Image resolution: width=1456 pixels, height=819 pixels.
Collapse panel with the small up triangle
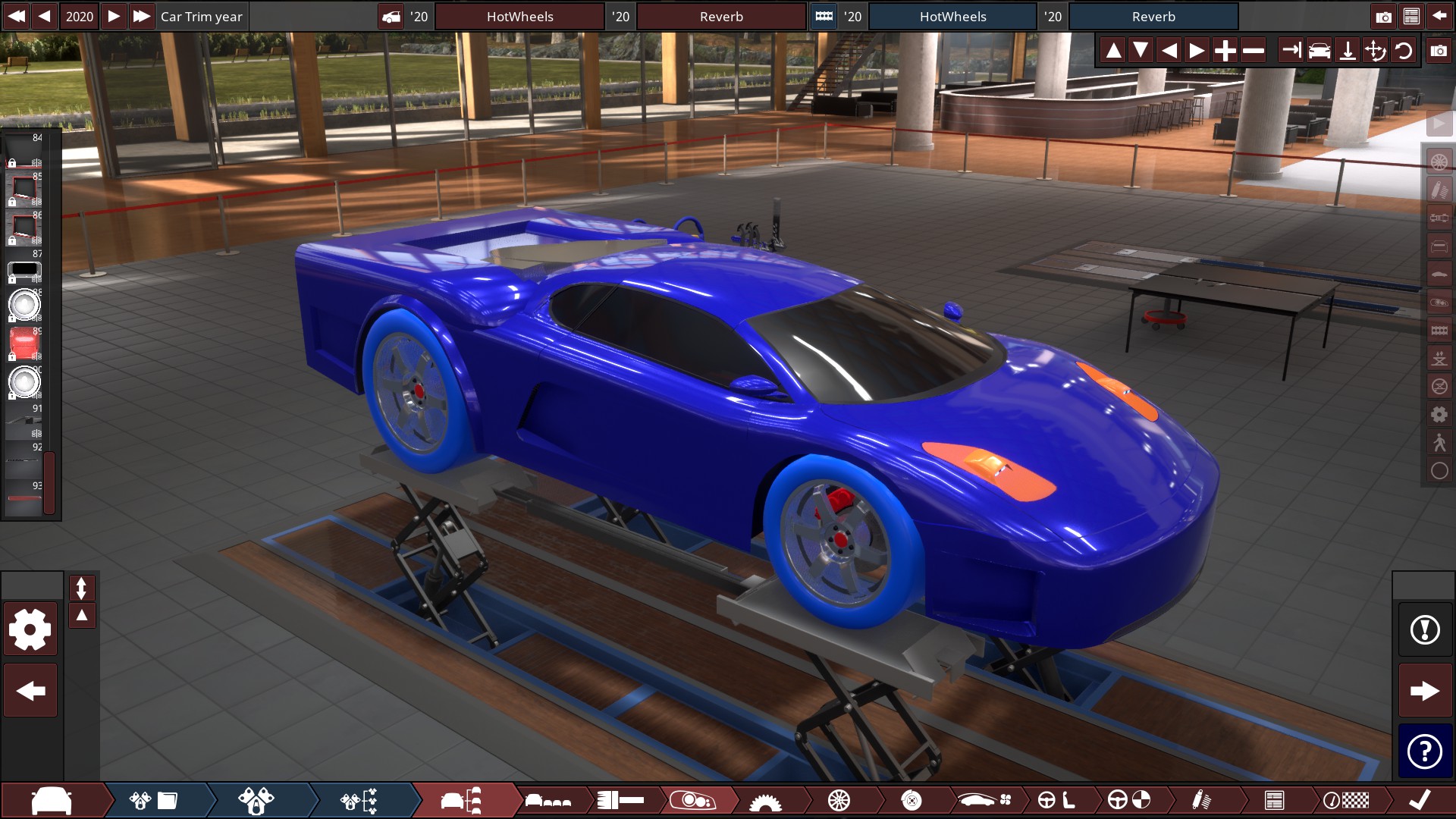click(81, 615)
